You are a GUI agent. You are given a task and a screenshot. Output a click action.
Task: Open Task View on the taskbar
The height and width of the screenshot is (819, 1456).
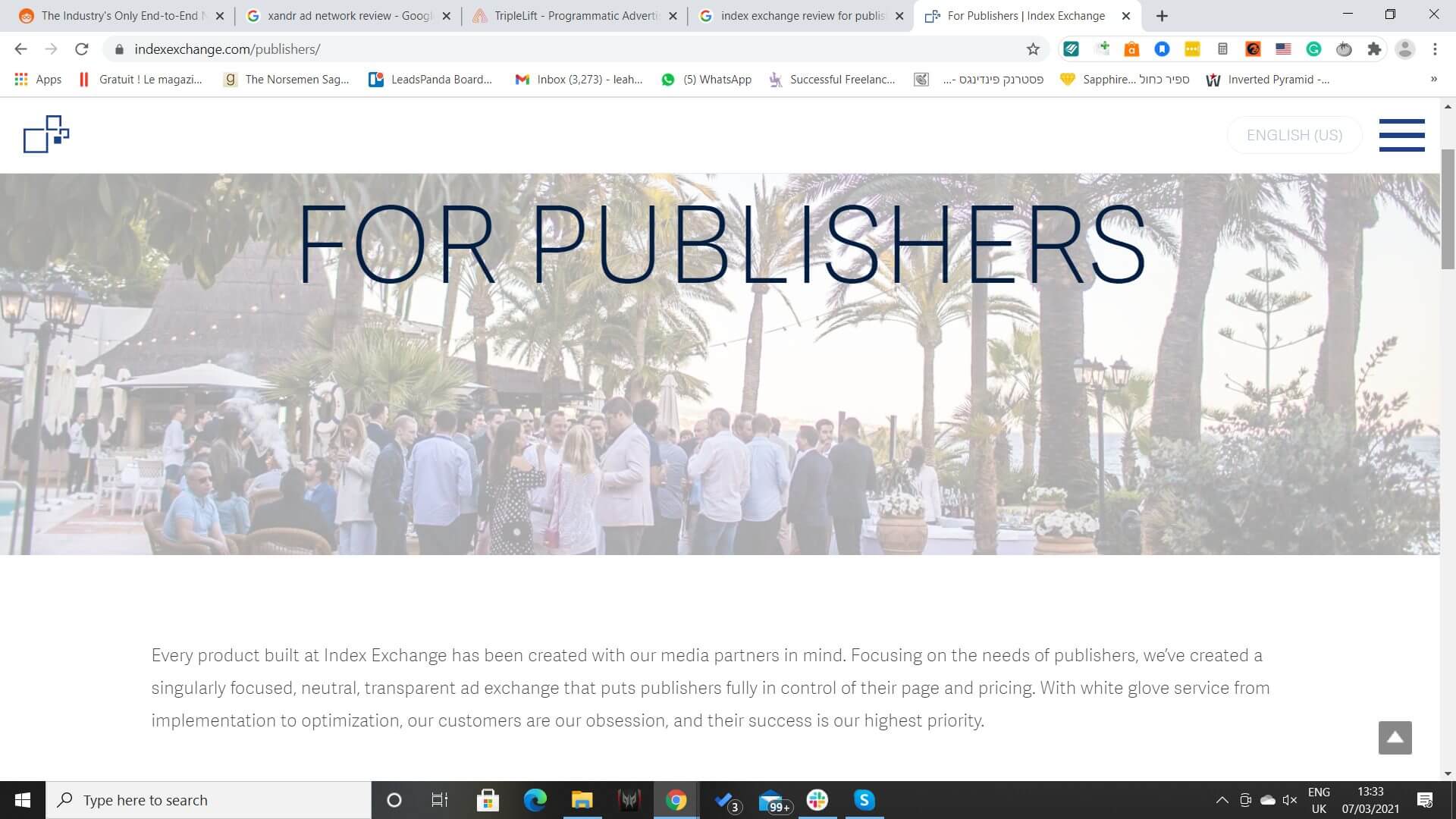click(x=440, y=800)
